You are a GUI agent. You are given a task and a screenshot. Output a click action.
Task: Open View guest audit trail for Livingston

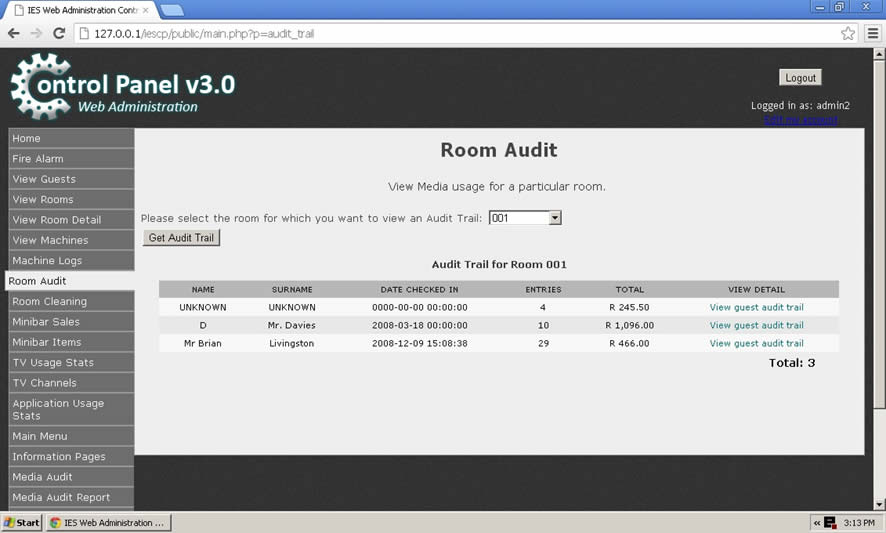click(756, 343)
